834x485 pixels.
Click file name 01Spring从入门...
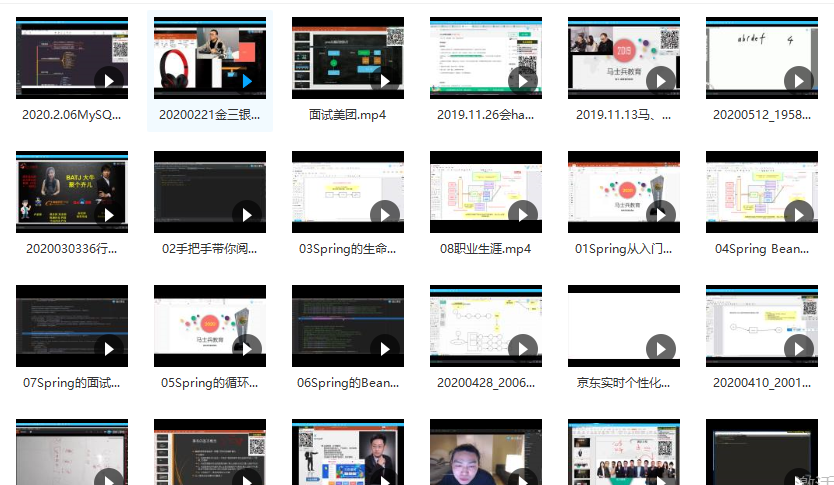coord(623,249)
